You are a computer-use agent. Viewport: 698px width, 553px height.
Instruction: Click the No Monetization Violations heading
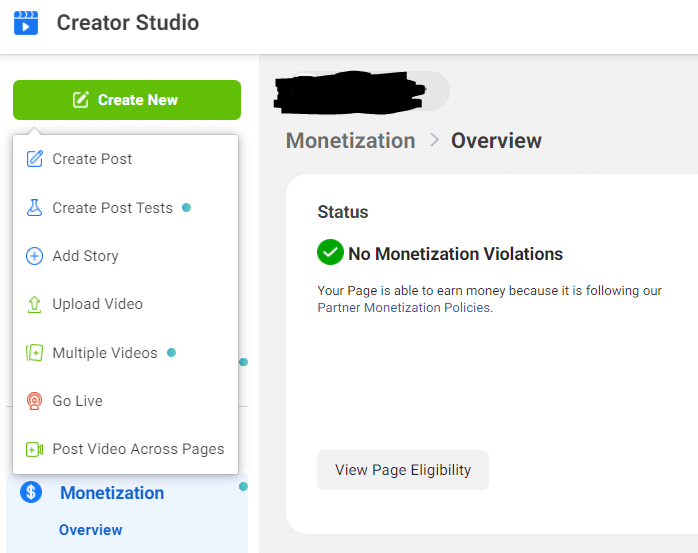pos(455,254)
